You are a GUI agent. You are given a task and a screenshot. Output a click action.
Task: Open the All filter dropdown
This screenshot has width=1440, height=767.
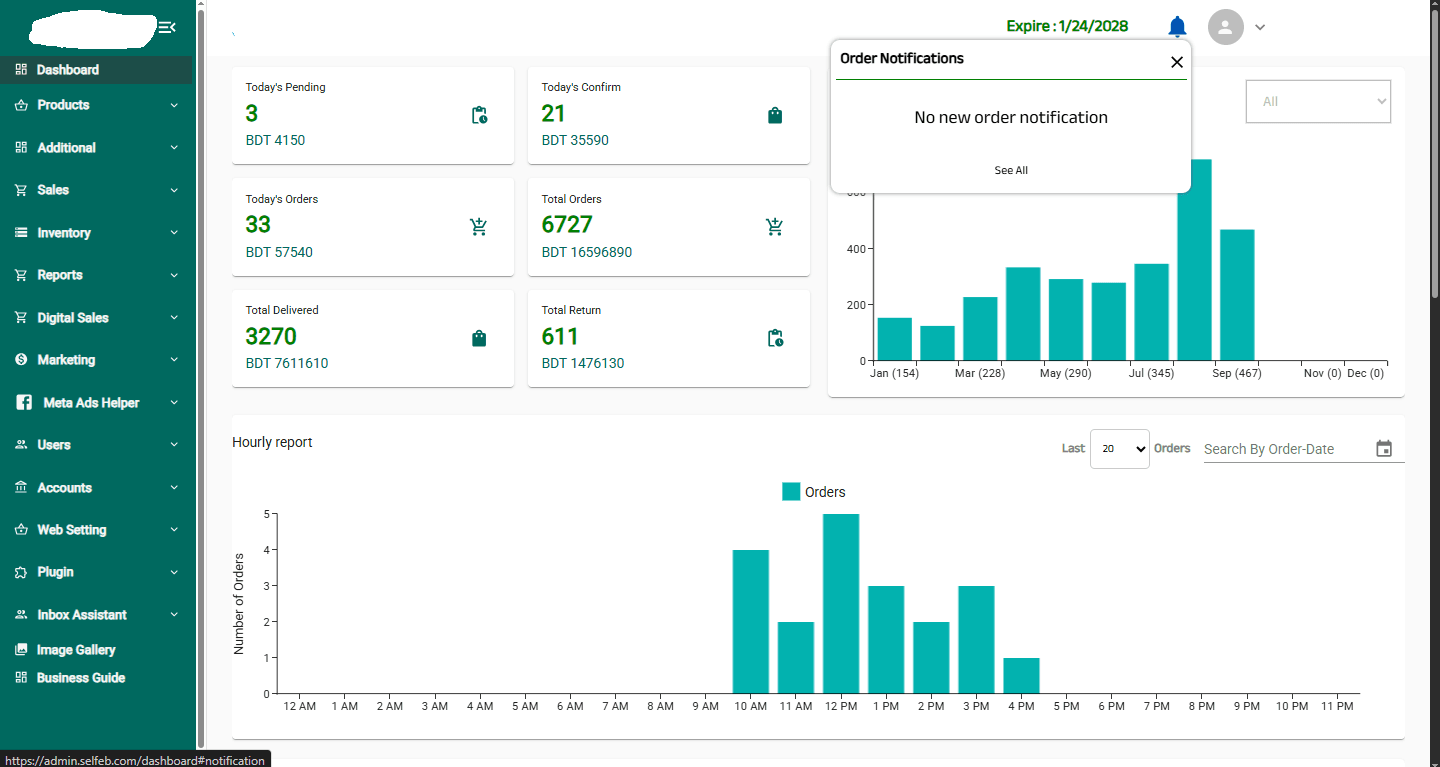(x=1317, y=101)
